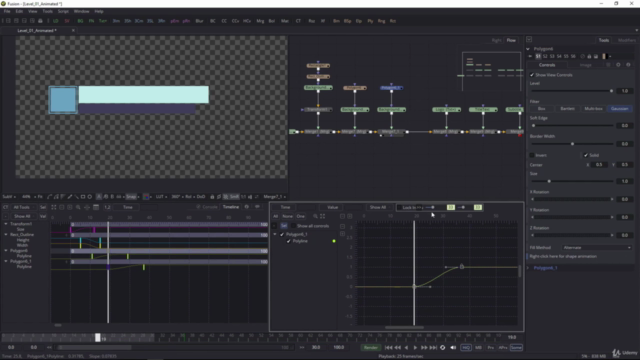Click the None button in spline editor
Image resolution: width=640 pixels, height=360 pixels.
[x=287, y=216]
